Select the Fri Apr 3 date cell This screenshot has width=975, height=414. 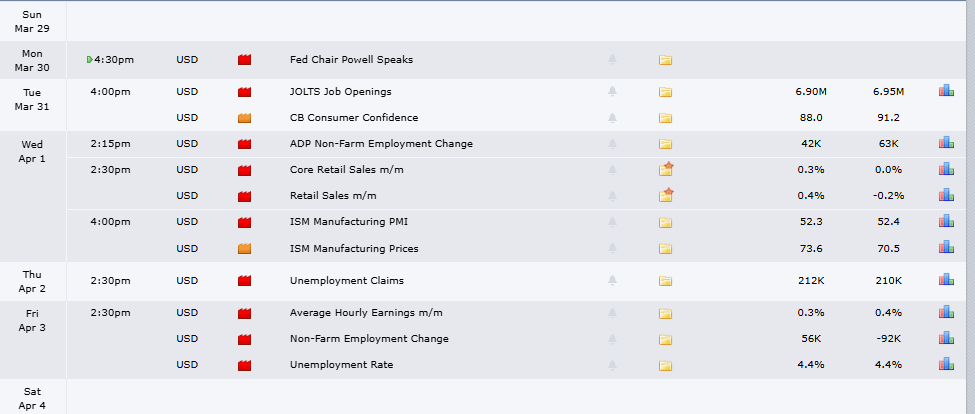(32, 321)
